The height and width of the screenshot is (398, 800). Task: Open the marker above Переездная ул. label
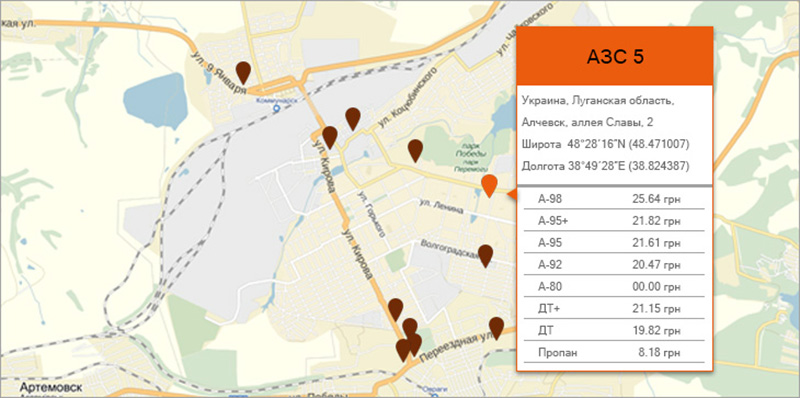(x=496, y=328)
